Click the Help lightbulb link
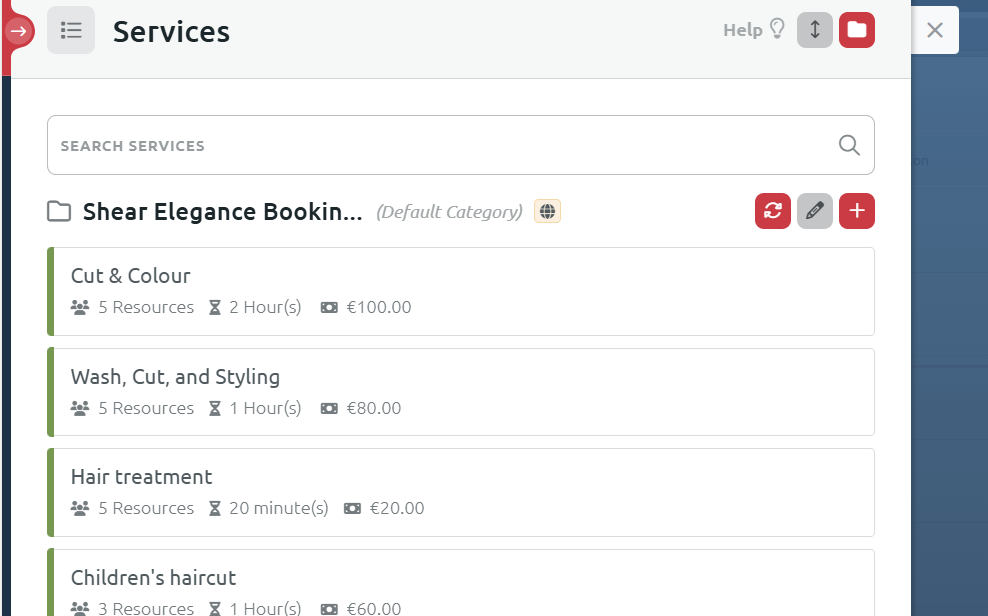Screen dimensions: 988x616 [754, 30]
